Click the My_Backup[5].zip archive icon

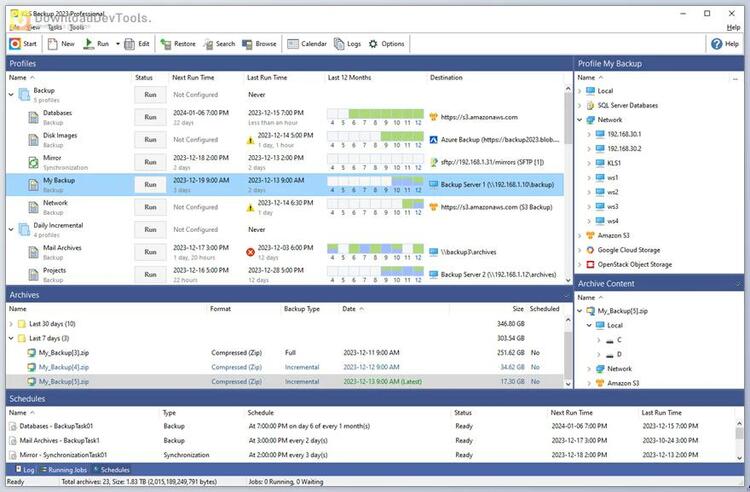31,382
